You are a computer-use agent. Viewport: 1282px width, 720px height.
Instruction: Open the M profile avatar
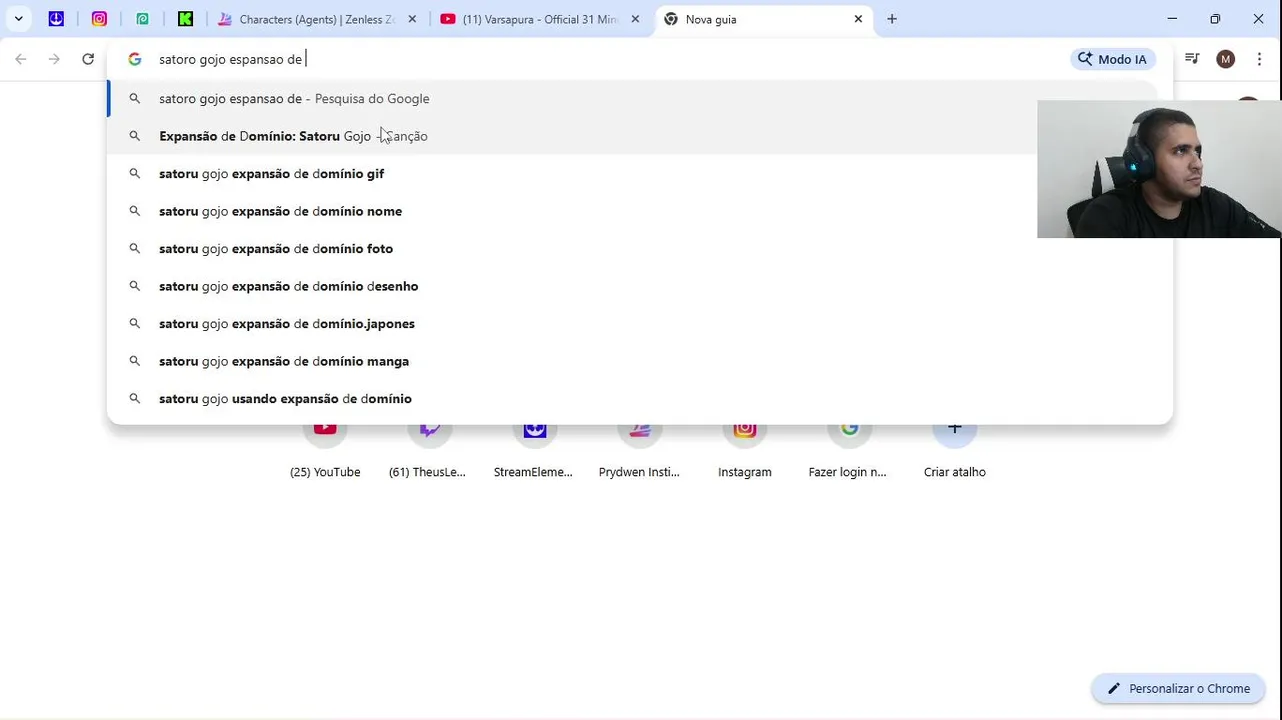click(1226, 59)
